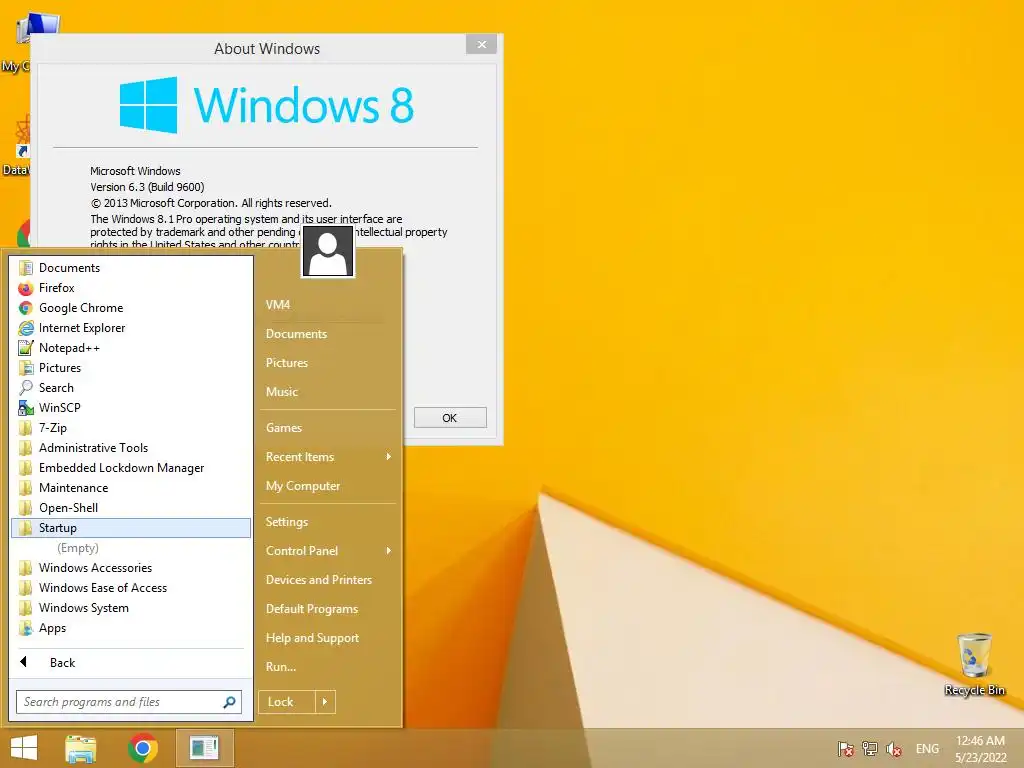Open Devices and Printers
The image size is (1024, 768).
click(328, 580)
